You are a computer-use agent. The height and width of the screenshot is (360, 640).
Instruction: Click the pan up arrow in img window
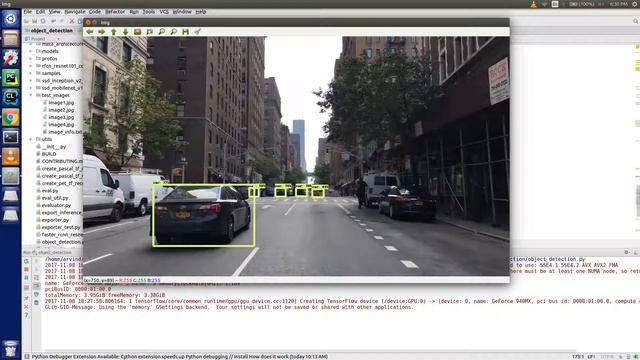[x=113, y=31]
